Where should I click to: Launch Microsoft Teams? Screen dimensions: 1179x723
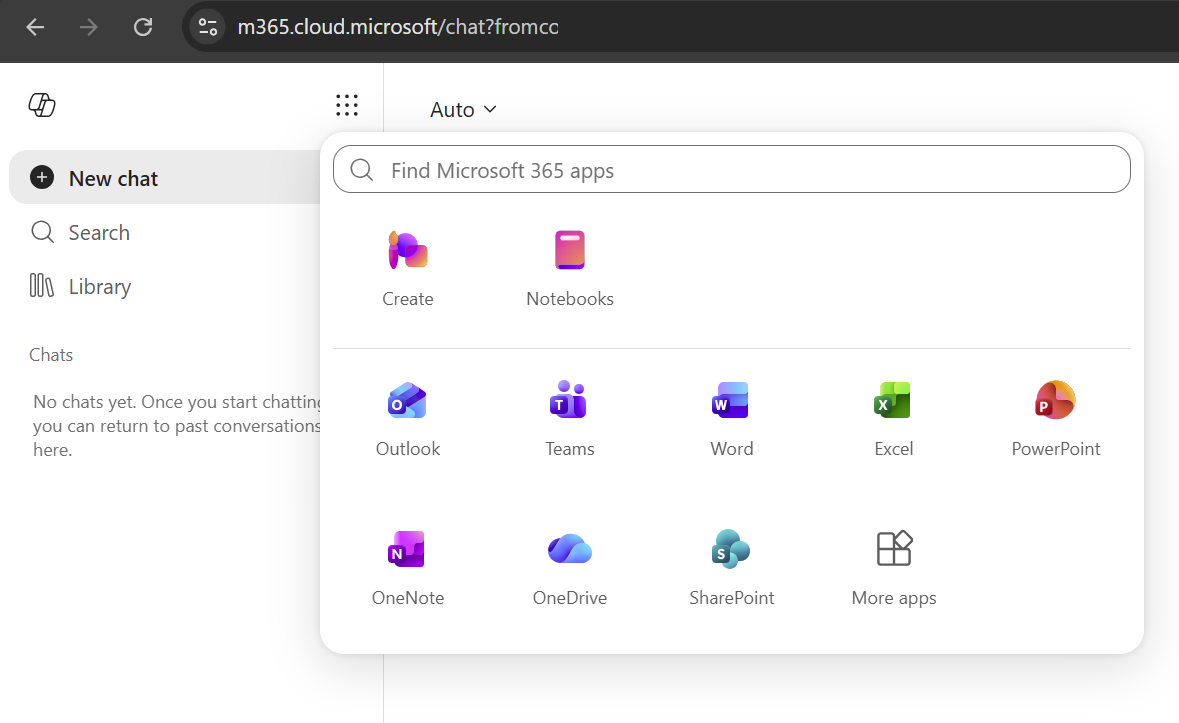tap(569, 419)
